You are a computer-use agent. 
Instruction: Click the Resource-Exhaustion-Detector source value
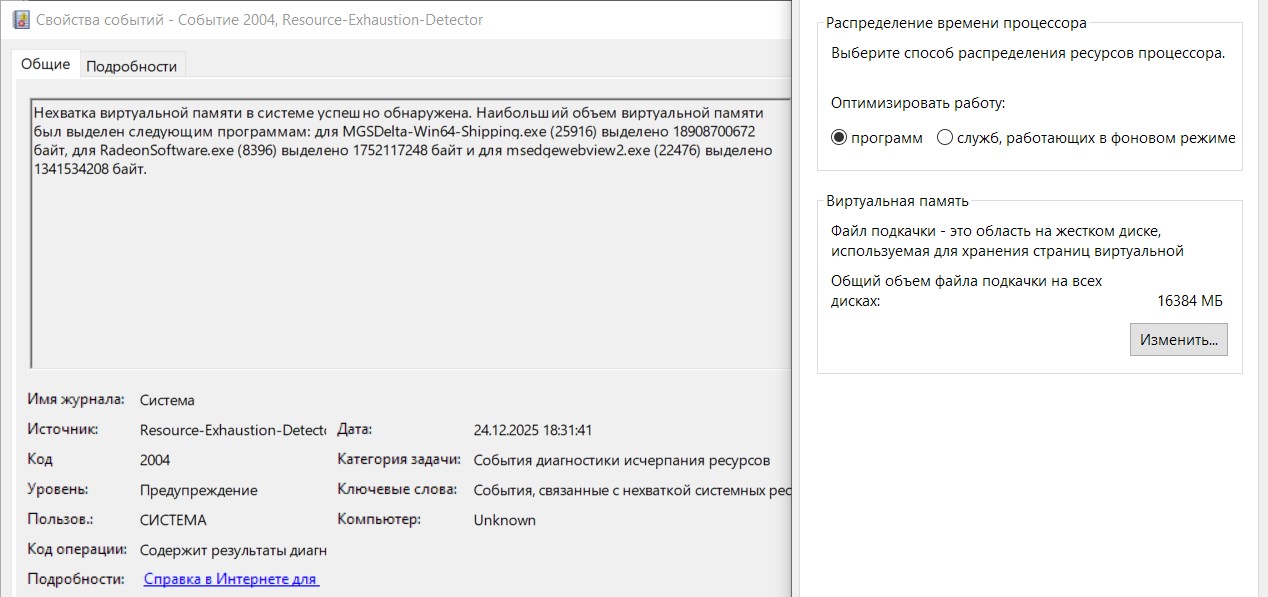(x=232, y=430)
